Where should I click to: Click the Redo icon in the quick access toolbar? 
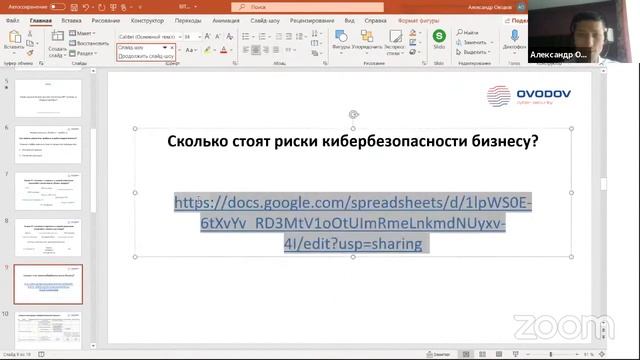(102, 7)
